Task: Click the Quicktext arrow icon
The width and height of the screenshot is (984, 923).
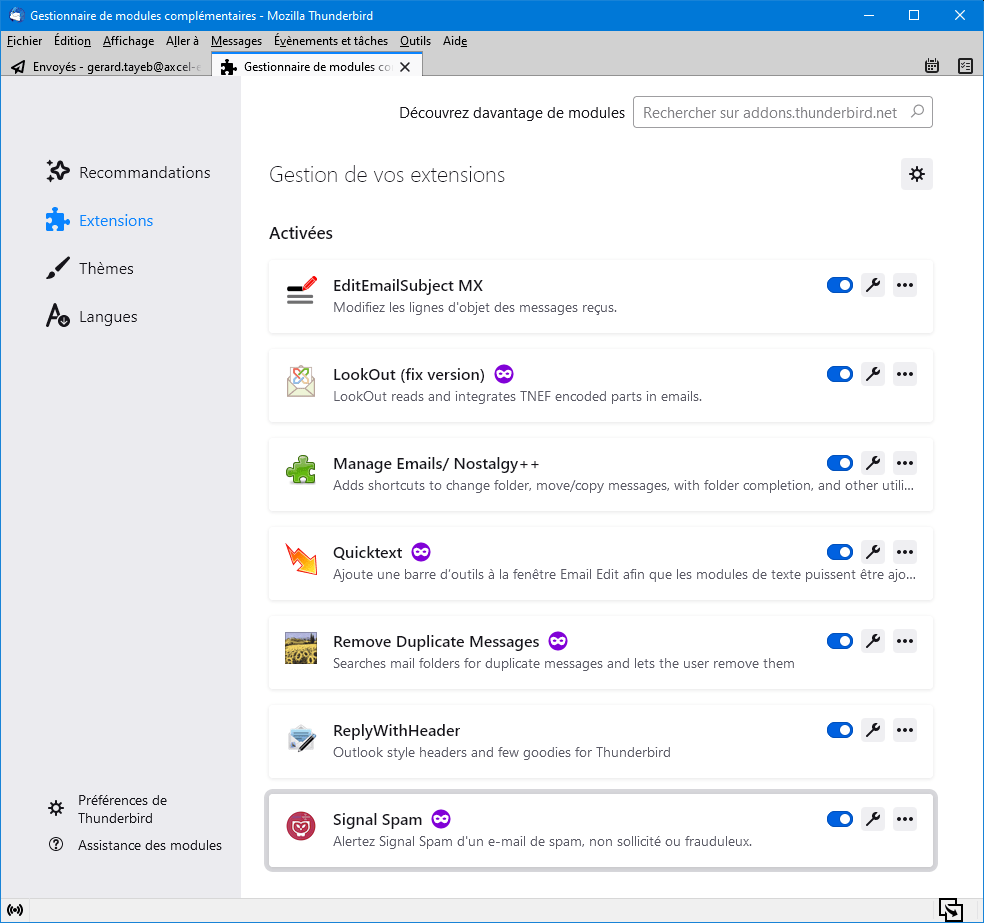Action: (x=301, y=559)
